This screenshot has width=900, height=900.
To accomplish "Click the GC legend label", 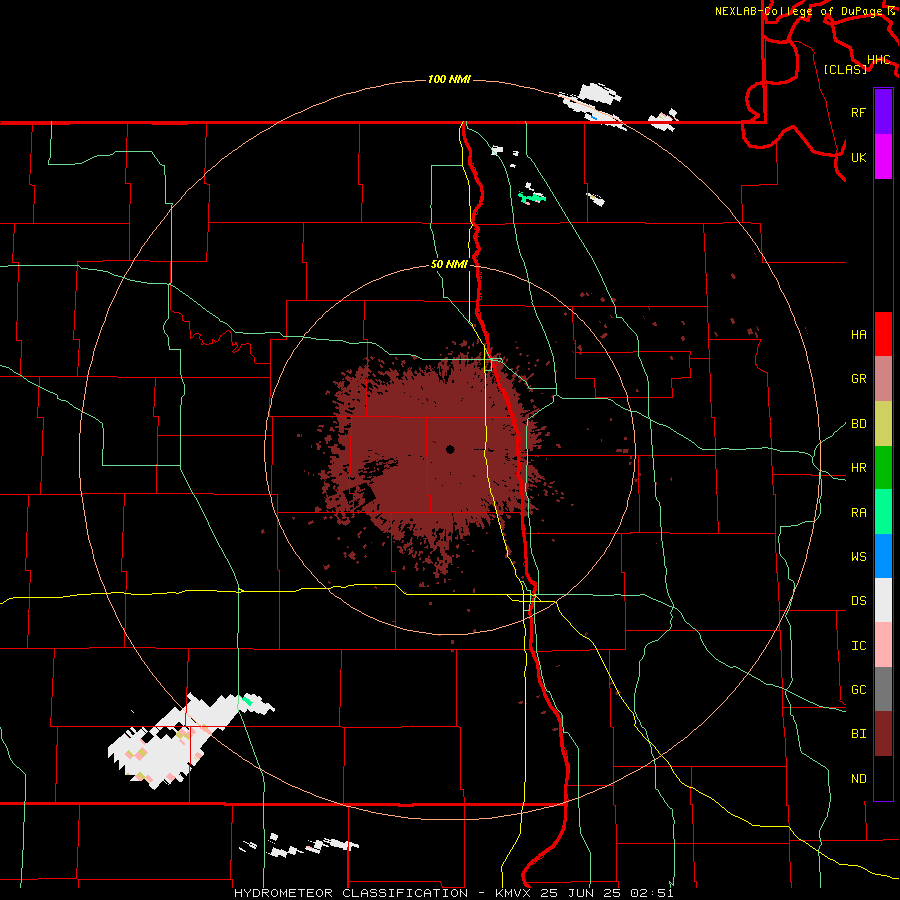I will [858, 689].
